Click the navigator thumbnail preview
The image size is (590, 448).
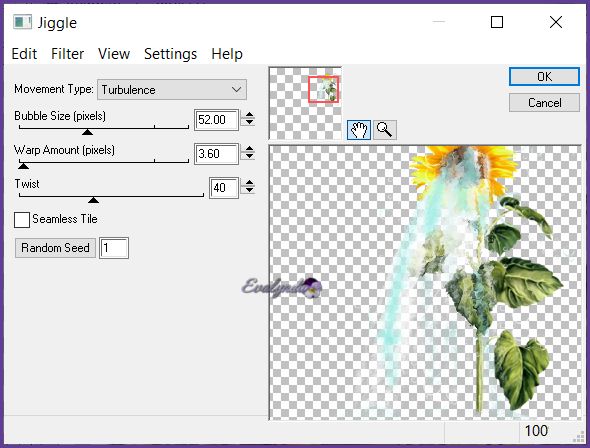[305, 103]
